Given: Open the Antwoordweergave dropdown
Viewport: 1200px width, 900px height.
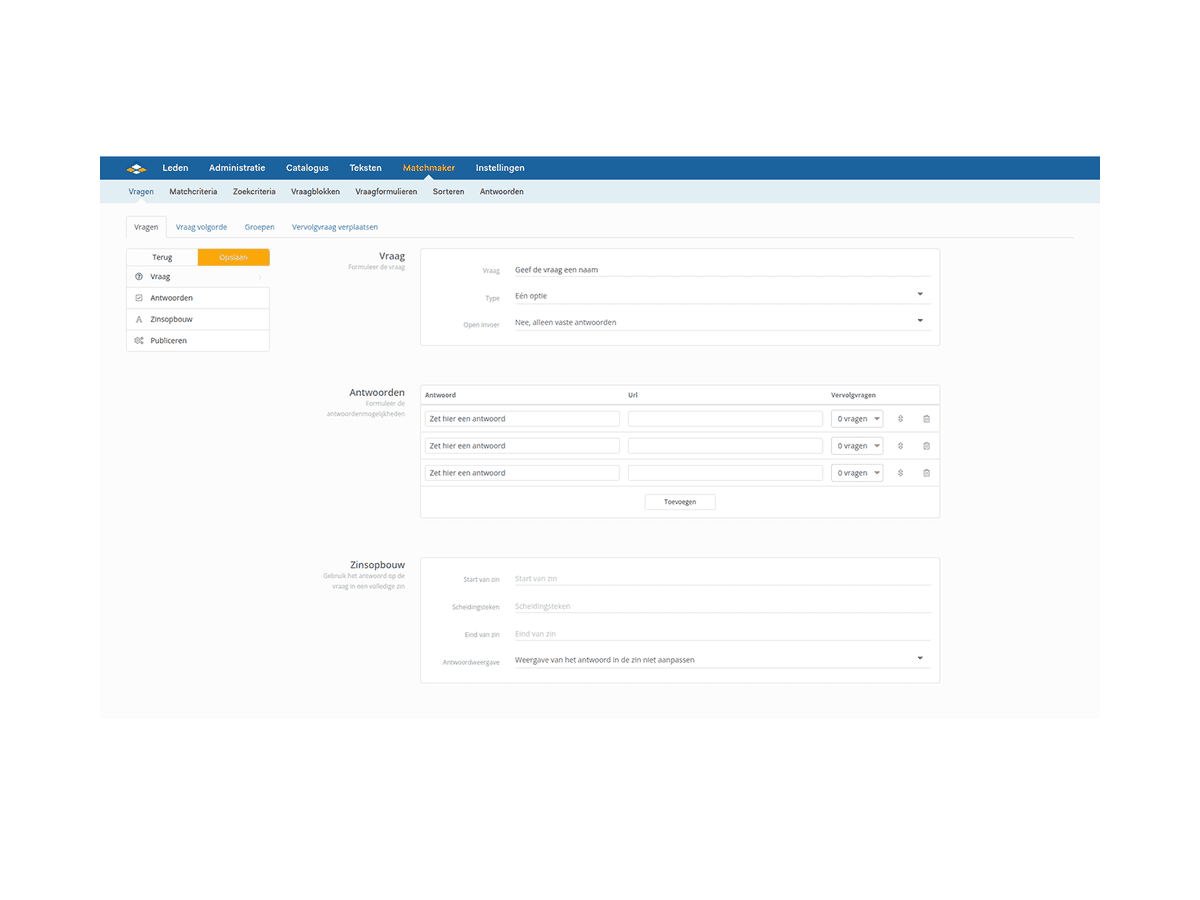Looking at the screenshot, I should coord(722,660).
